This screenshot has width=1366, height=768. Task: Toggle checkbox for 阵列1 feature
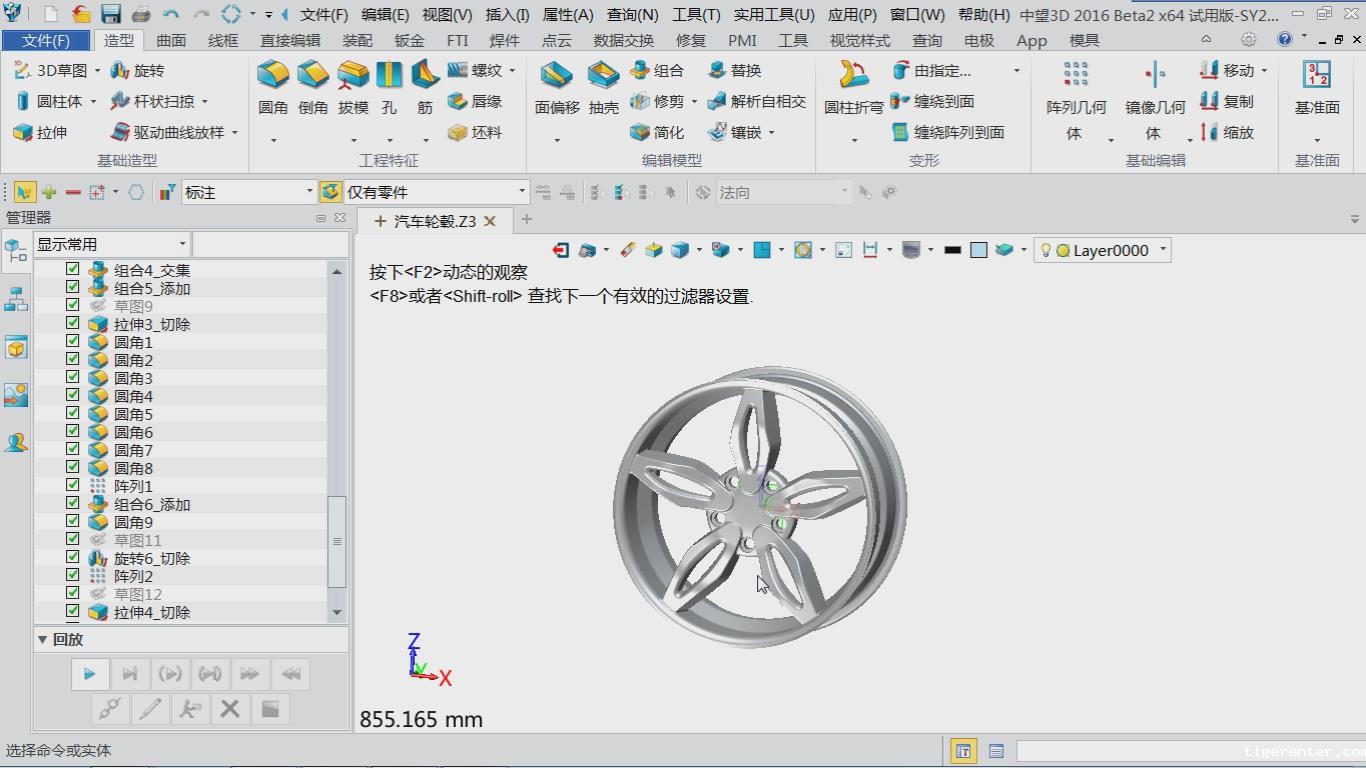click(x=72, y=486)
